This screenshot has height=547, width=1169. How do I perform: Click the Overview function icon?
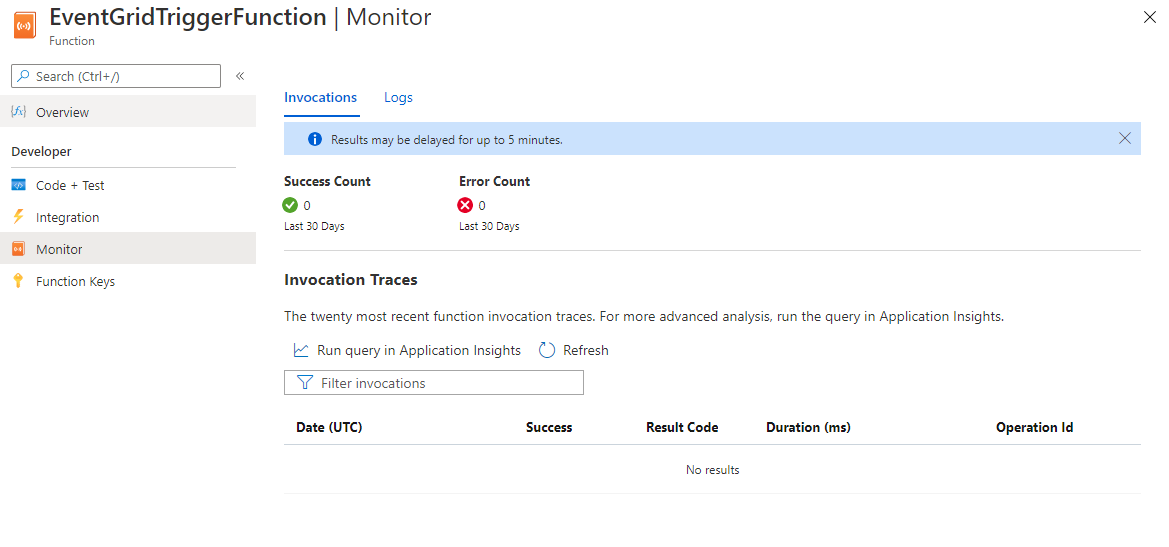pyautogui.click(x=18, y=112)
